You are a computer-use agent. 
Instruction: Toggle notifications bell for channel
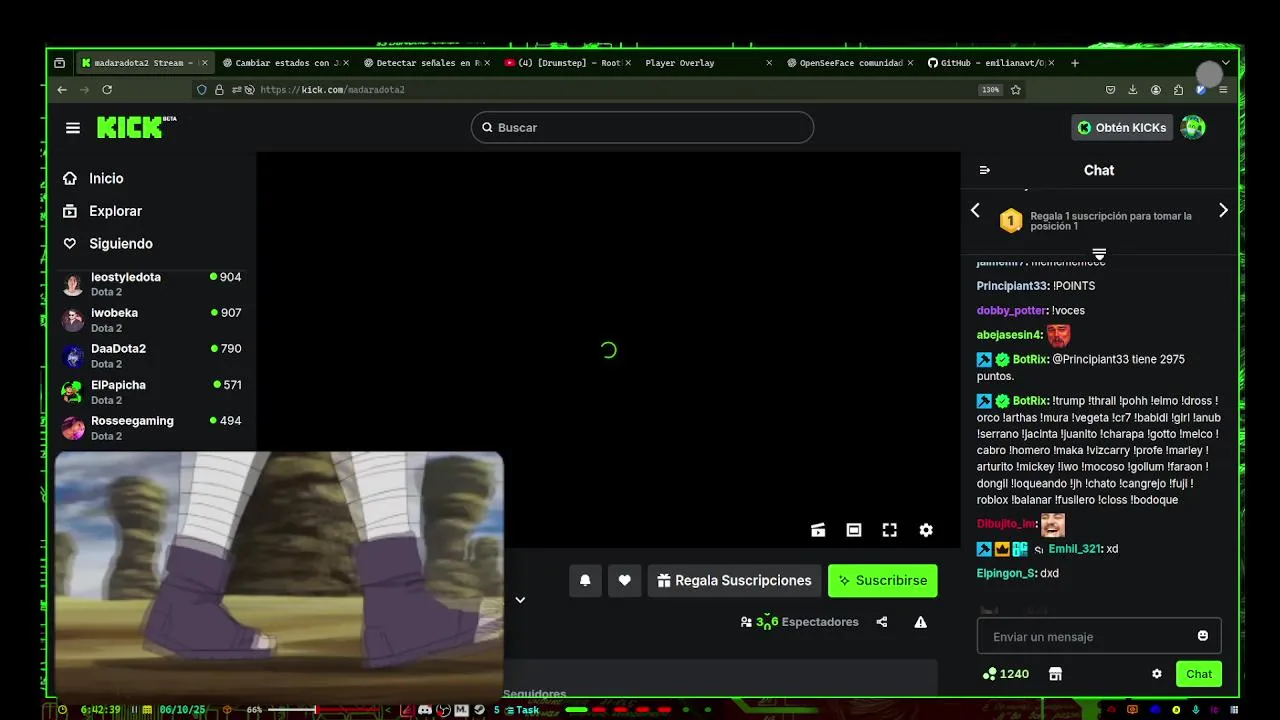coord(585,580)
